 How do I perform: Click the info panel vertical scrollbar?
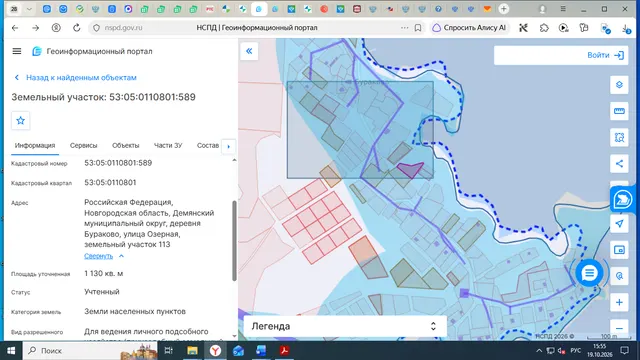(x=234, y=240)
